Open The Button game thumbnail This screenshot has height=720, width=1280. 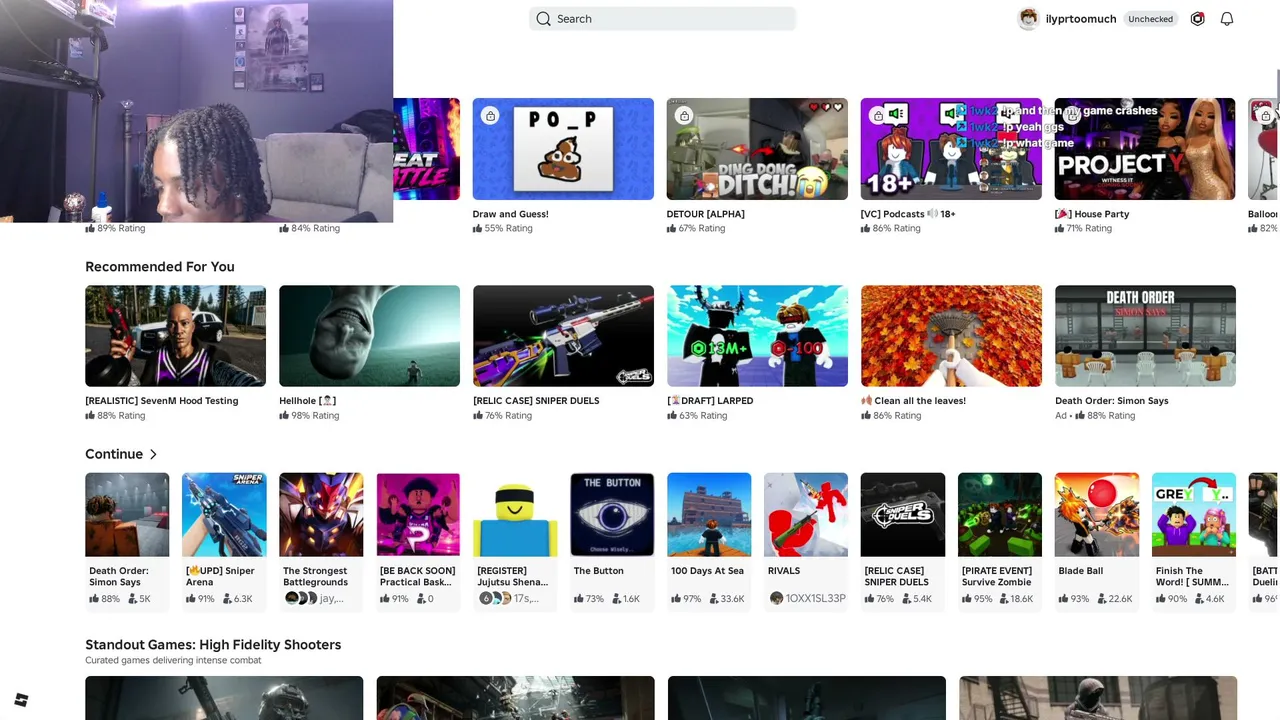[612, 515]
